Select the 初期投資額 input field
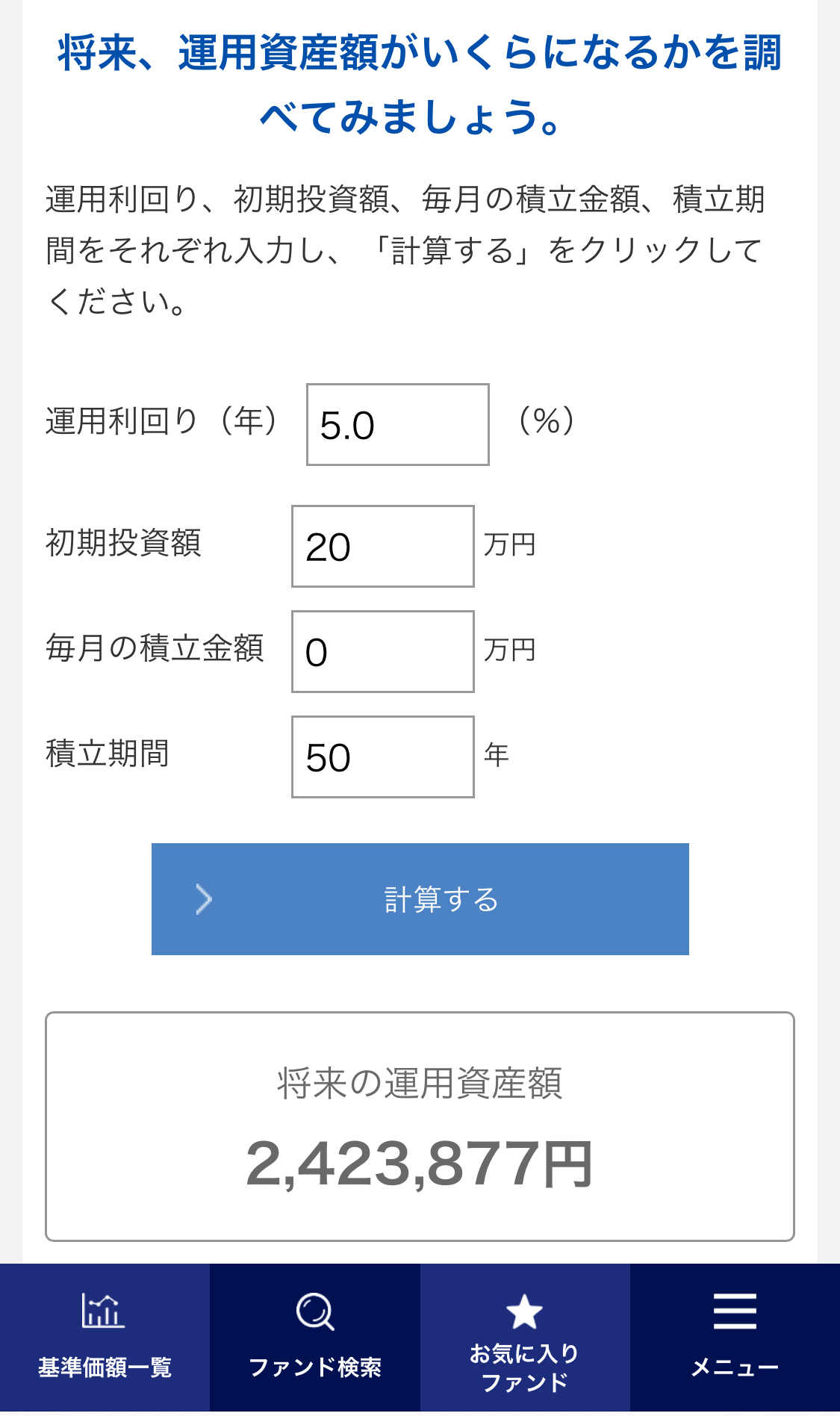Viewport: 840px width, 1416px height. [382, 546]
